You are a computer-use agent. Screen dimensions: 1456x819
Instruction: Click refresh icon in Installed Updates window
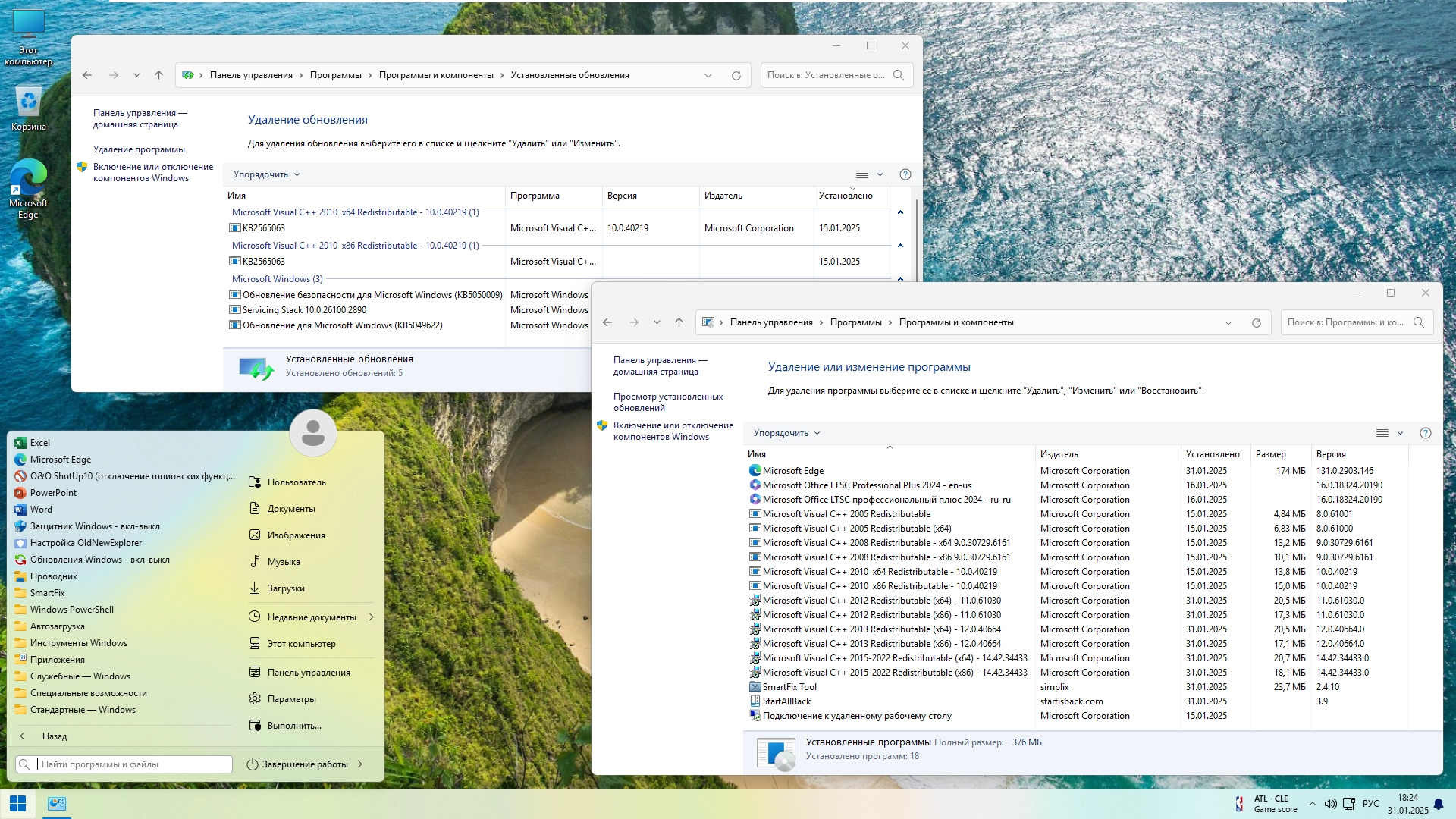click(736, 75)
